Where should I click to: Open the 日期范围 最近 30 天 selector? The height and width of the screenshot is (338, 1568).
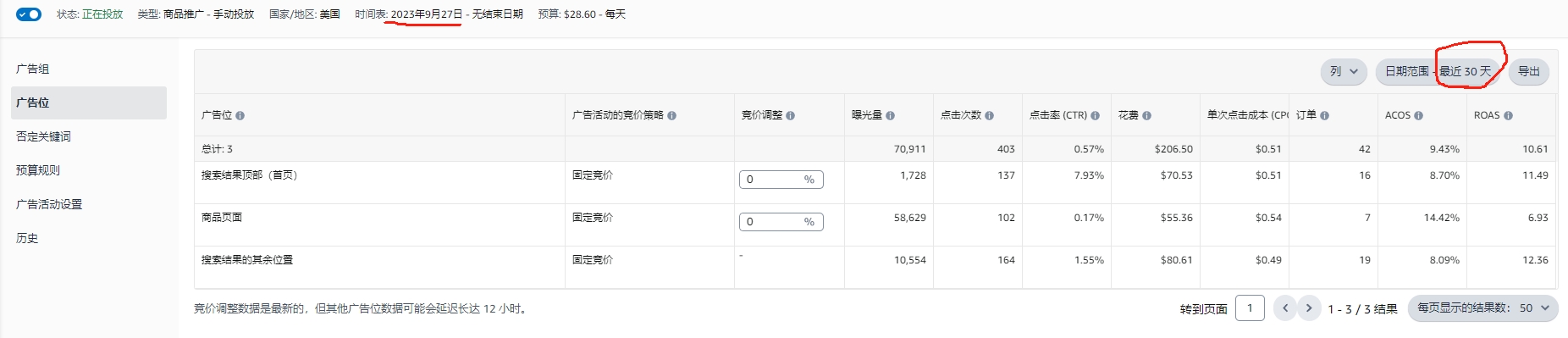click(1438, 72)
